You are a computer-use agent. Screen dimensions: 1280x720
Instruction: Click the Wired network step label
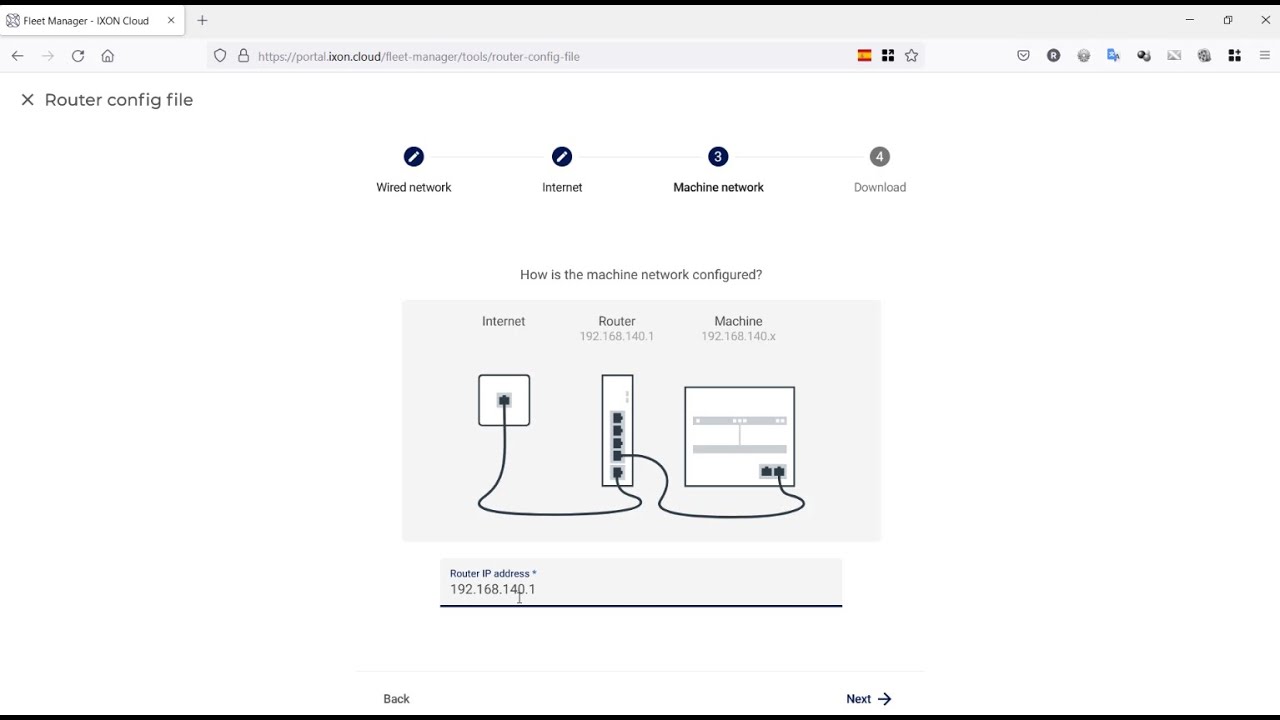click(x=414, y=187)
